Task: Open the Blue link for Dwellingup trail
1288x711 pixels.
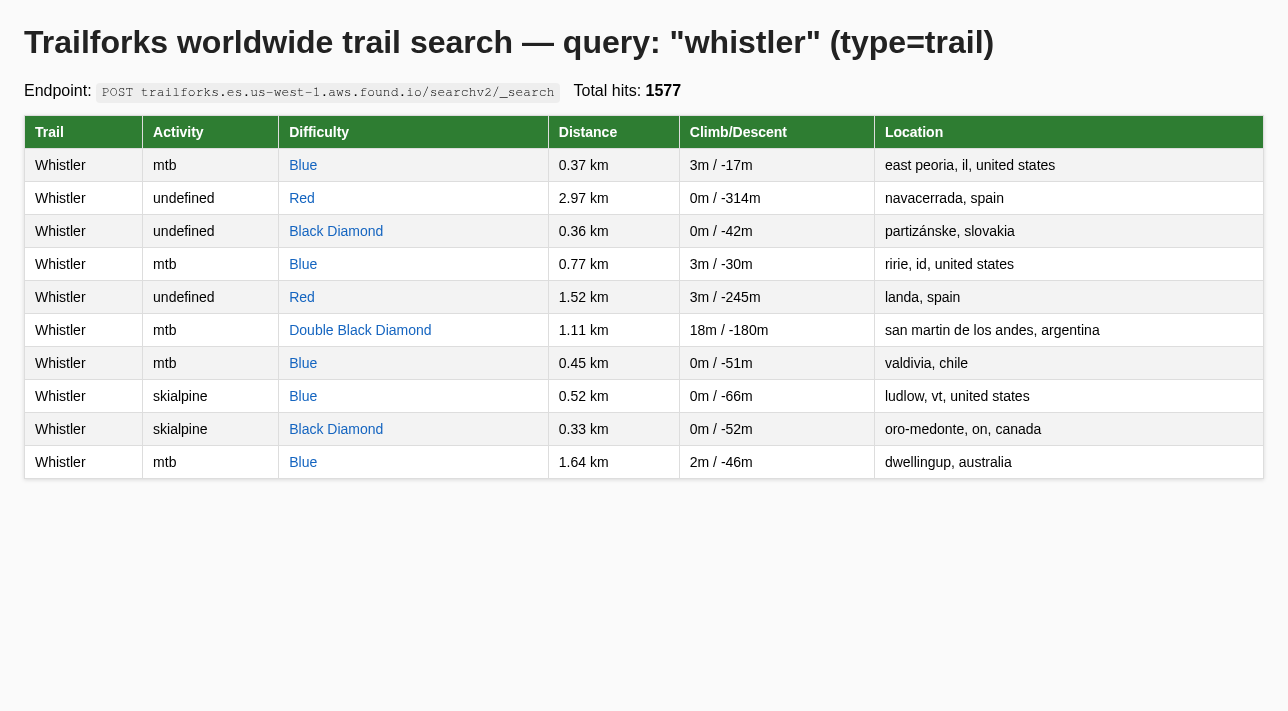Action: point(303,462)
